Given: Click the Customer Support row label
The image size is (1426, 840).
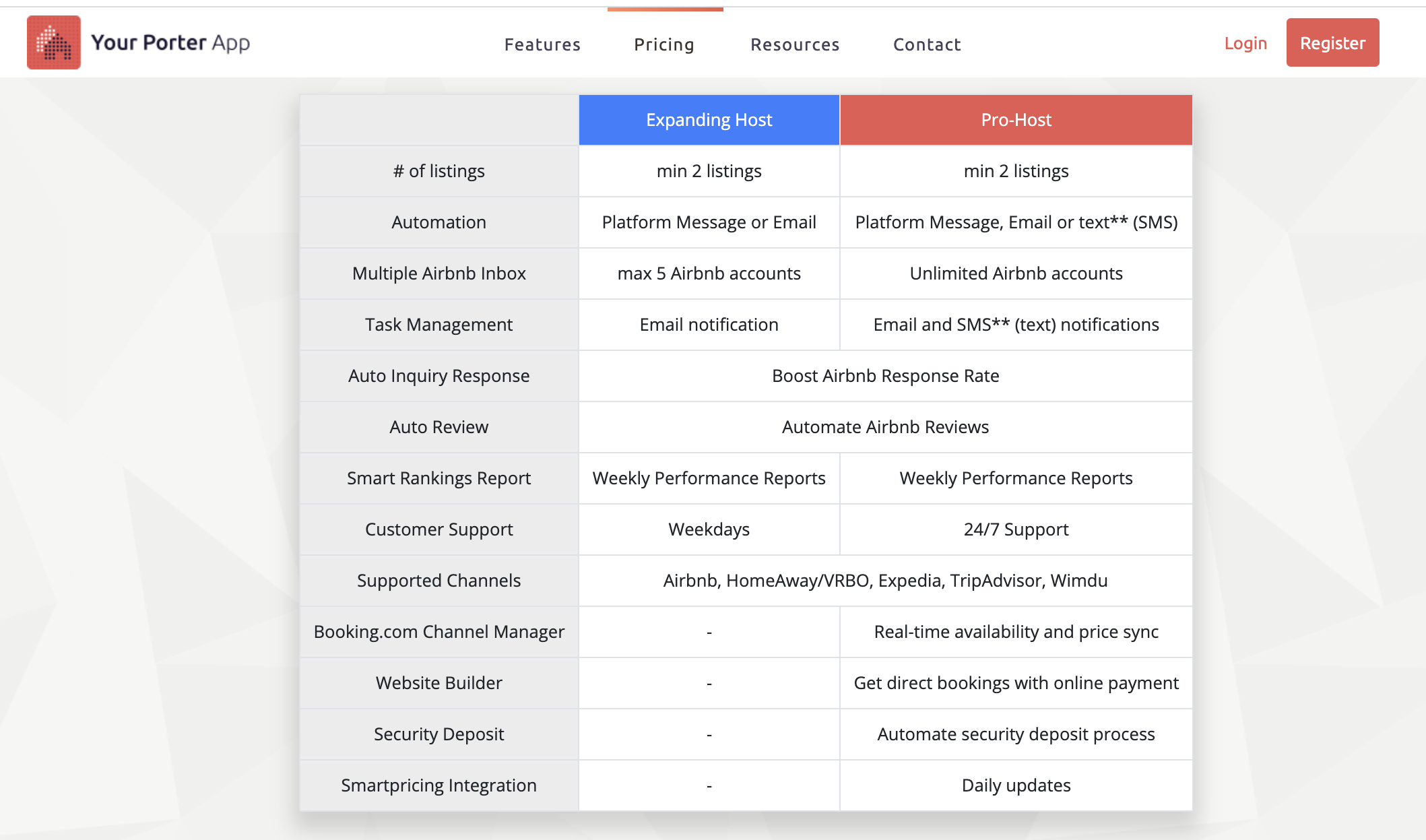Looking at the screenshot, I should click(x=439, y=529).
